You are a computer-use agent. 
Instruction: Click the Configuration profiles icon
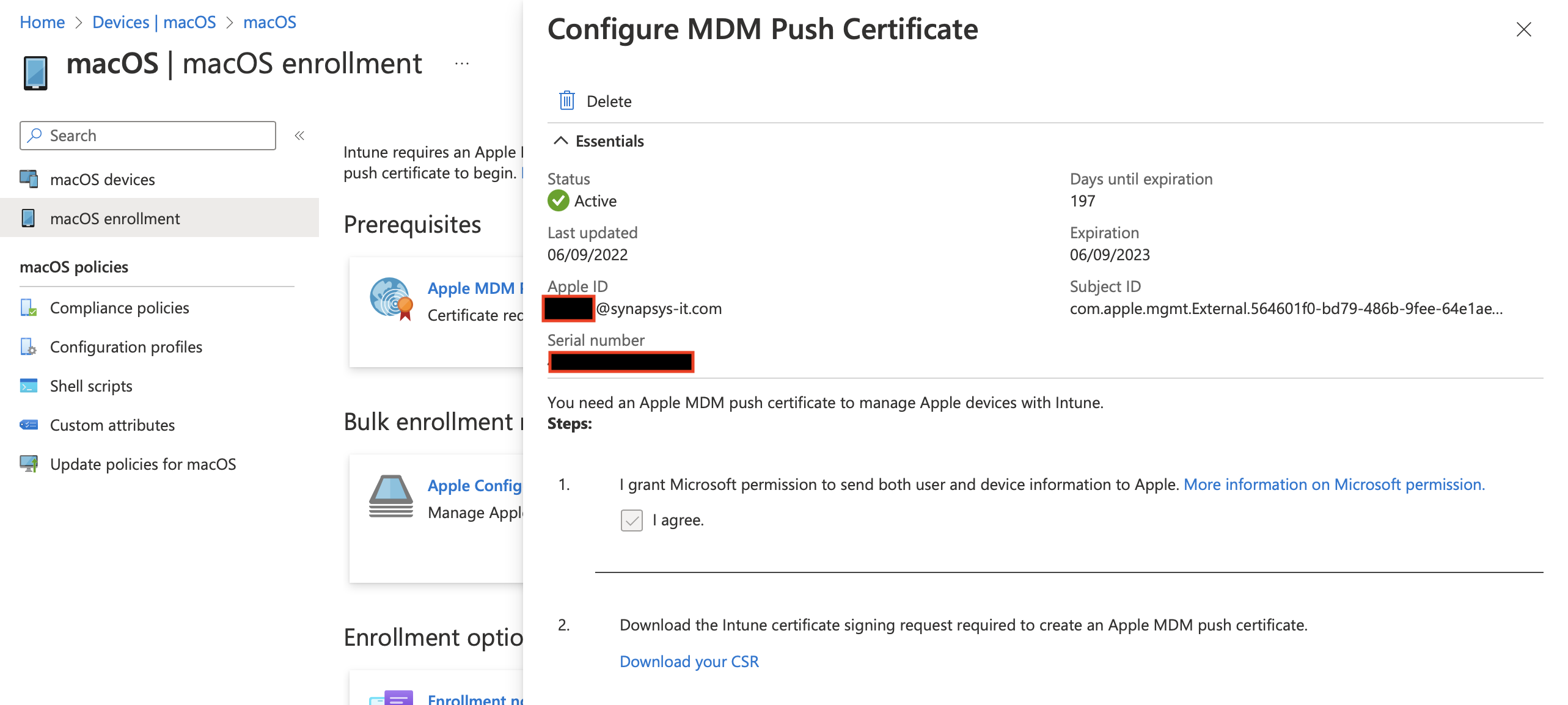coord(29,346)
